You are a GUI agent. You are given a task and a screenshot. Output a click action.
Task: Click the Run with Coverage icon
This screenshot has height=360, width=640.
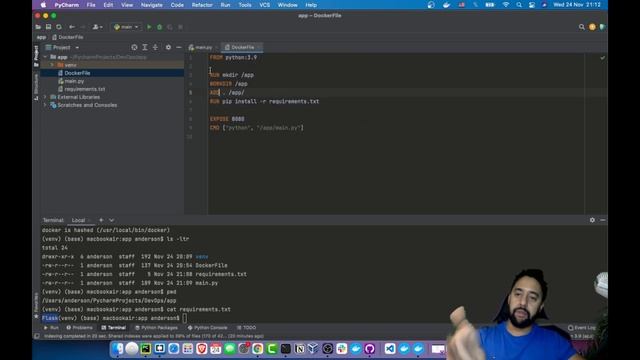(170, 27)
